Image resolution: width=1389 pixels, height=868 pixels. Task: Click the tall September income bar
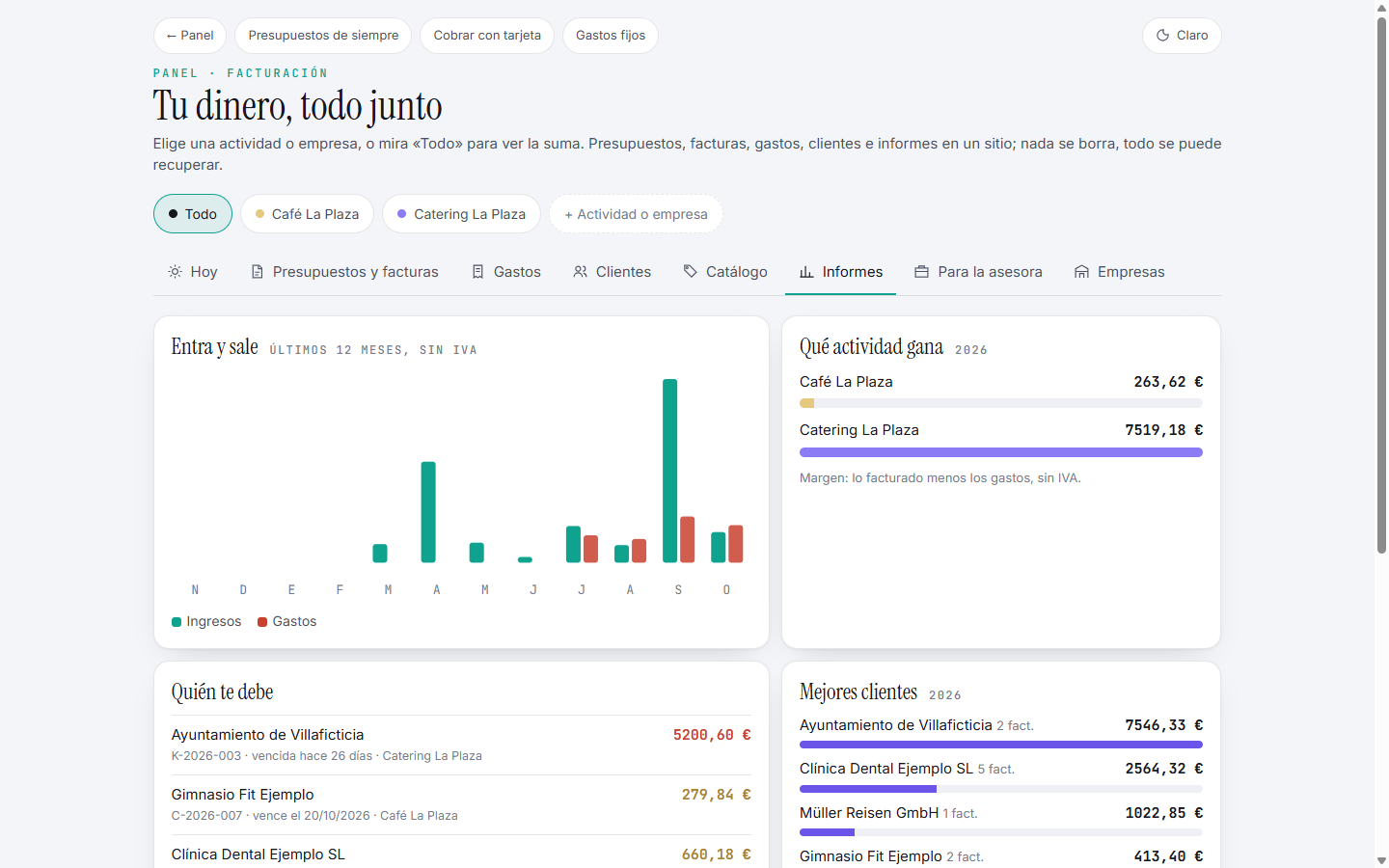(669, 471)
